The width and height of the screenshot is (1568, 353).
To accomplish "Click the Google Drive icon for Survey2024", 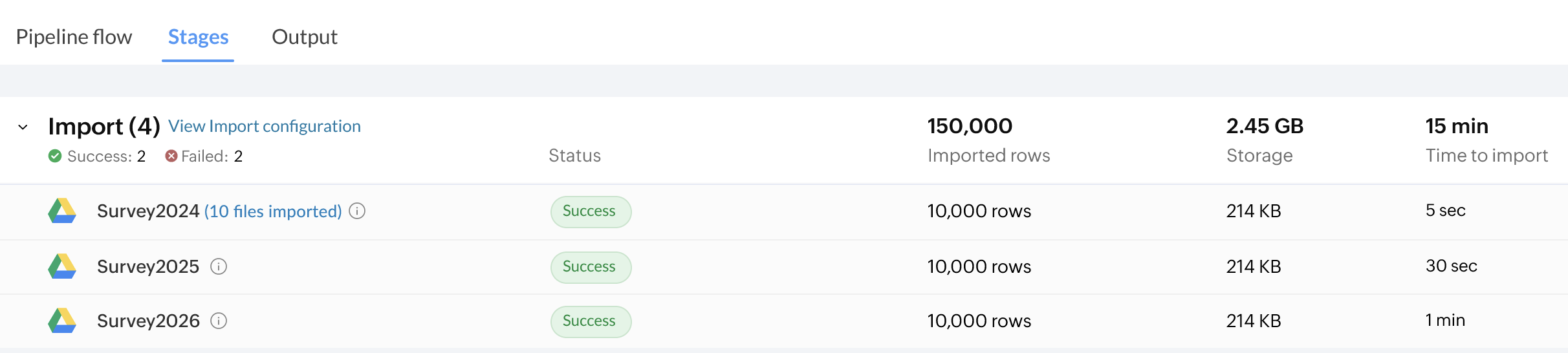I will (x=62, y=211).
